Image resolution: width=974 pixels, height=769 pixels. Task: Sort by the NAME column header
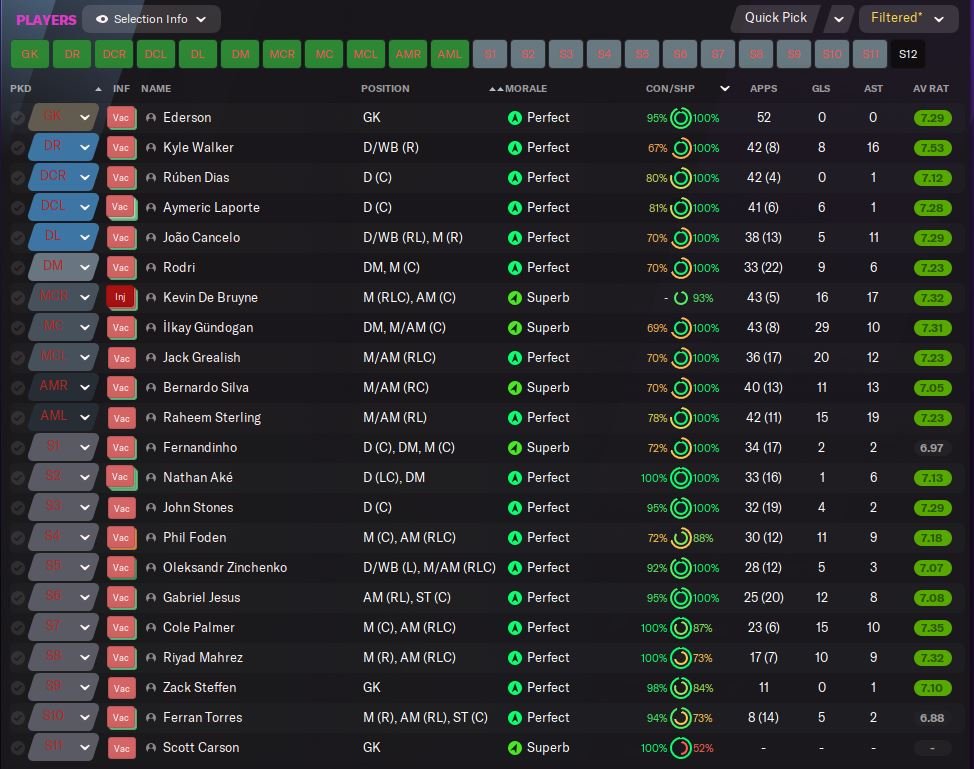pos(156,89)
